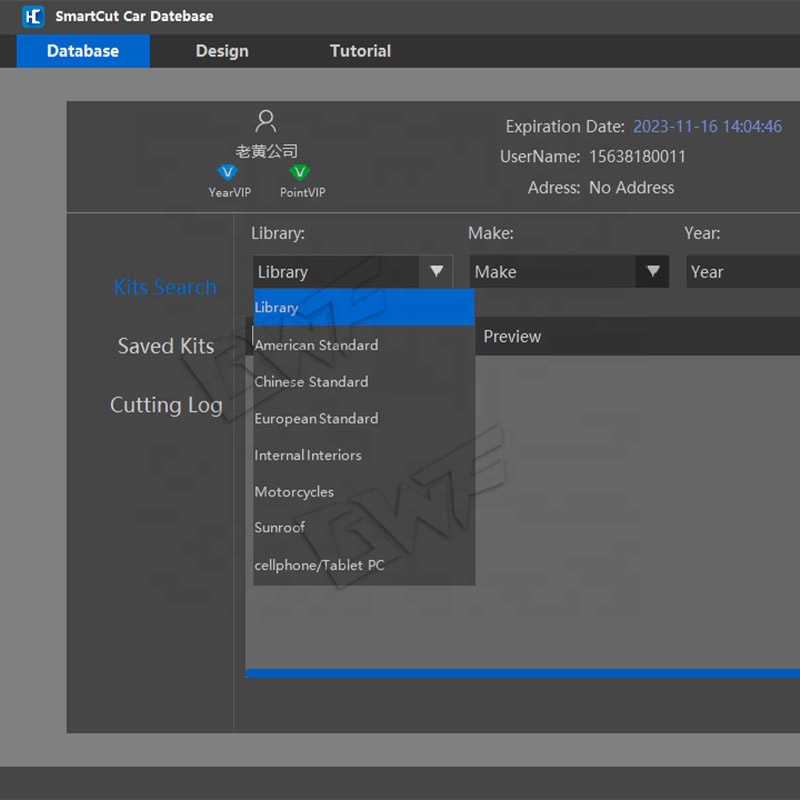Select Internal Interiors library option
Viewport: 800px width, 800px height.
pyautogui.click(x=308, y=455)
